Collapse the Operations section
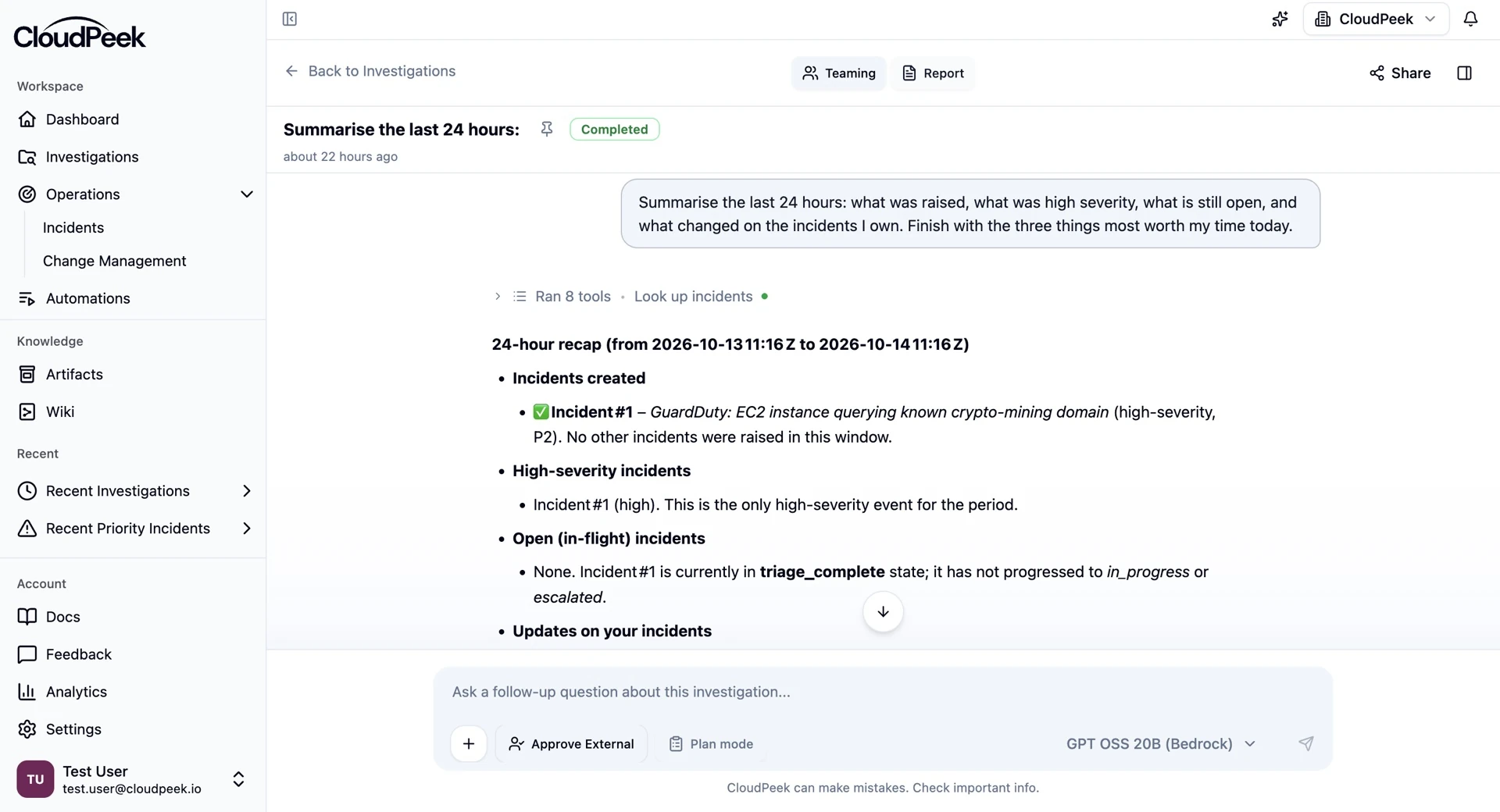Viewport: 1500px width, 812px height. 246,194
